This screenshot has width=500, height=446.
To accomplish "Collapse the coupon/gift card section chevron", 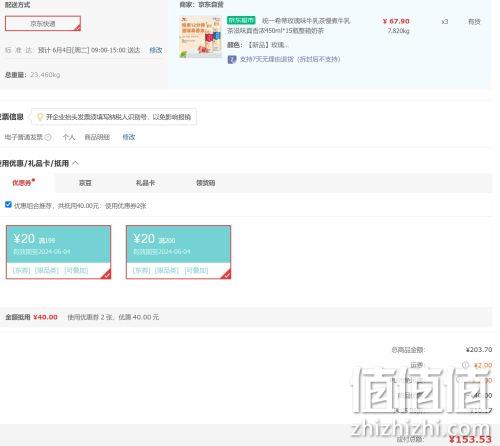I will [x=76, y=163].
